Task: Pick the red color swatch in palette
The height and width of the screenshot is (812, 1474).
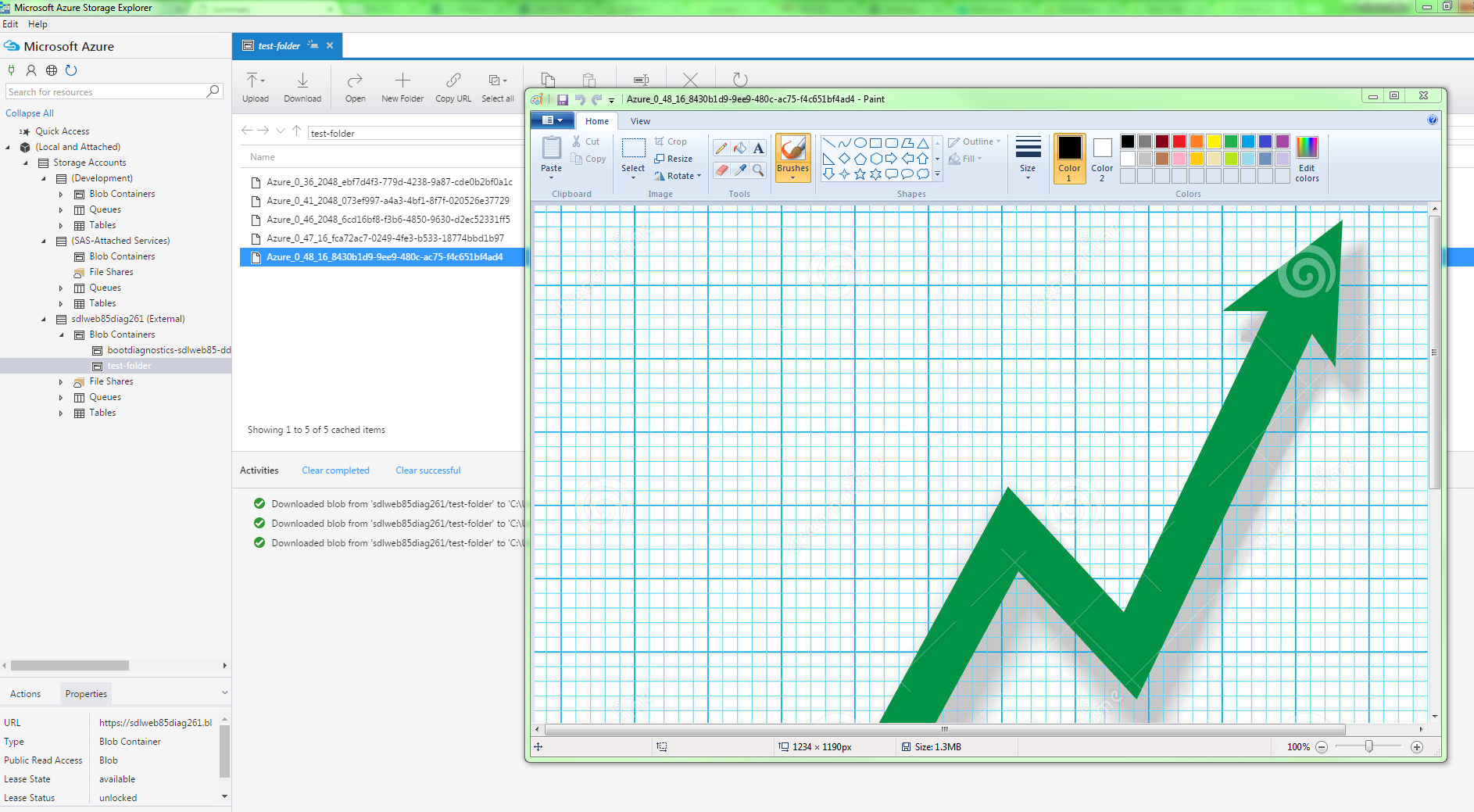Action: (x=1179, y=141)
